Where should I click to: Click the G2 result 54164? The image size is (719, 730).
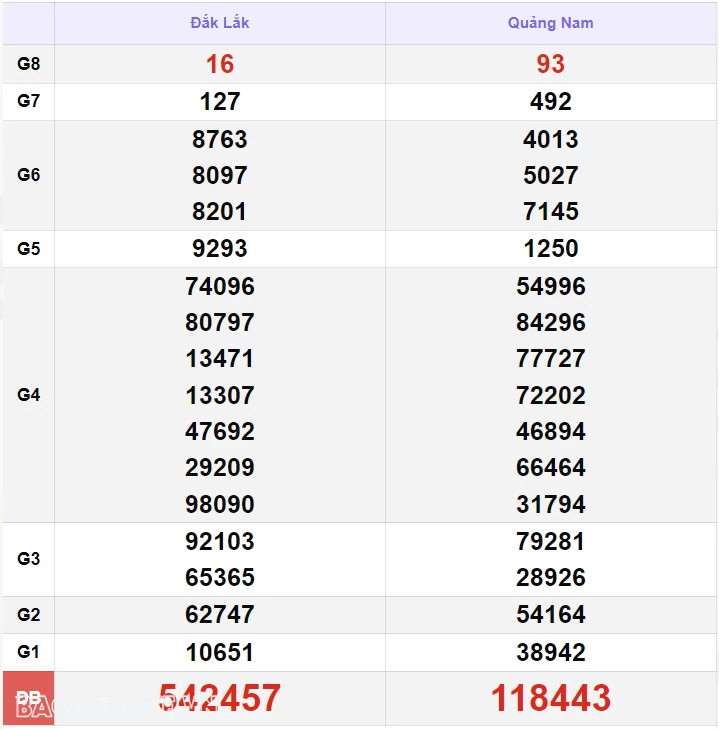point(550,614)
